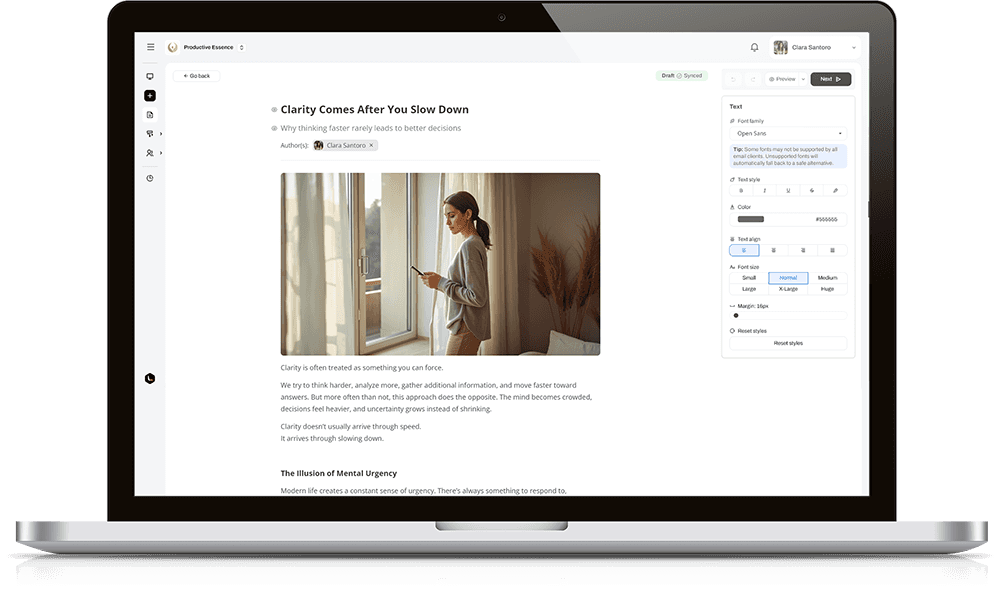Open the Preview options dropdown arrow

point(803,79)
